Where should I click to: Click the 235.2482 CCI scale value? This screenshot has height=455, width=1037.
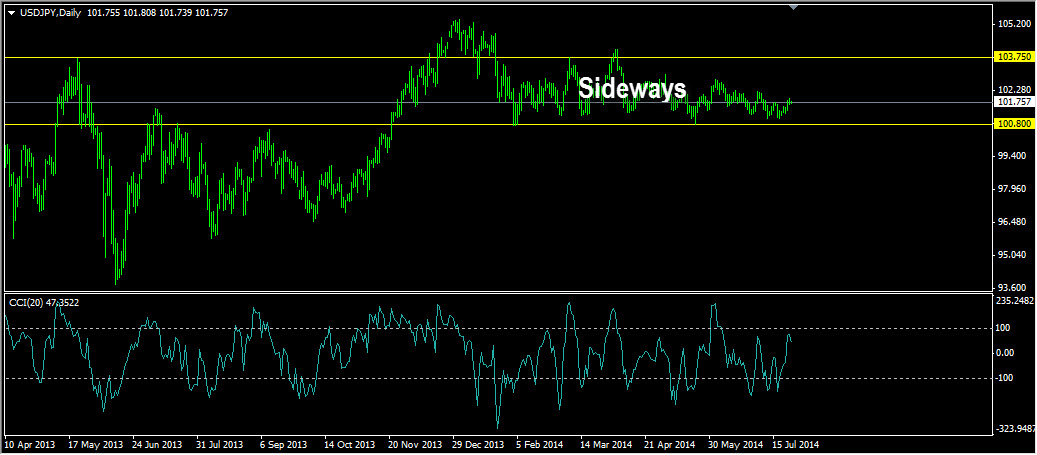(1016, 300)
